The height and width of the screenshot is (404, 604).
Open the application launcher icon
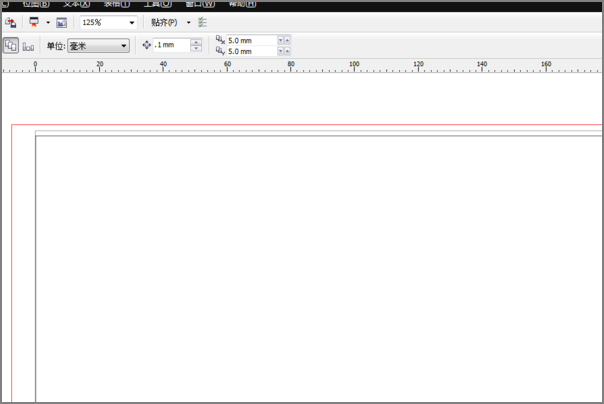[34, 22]
